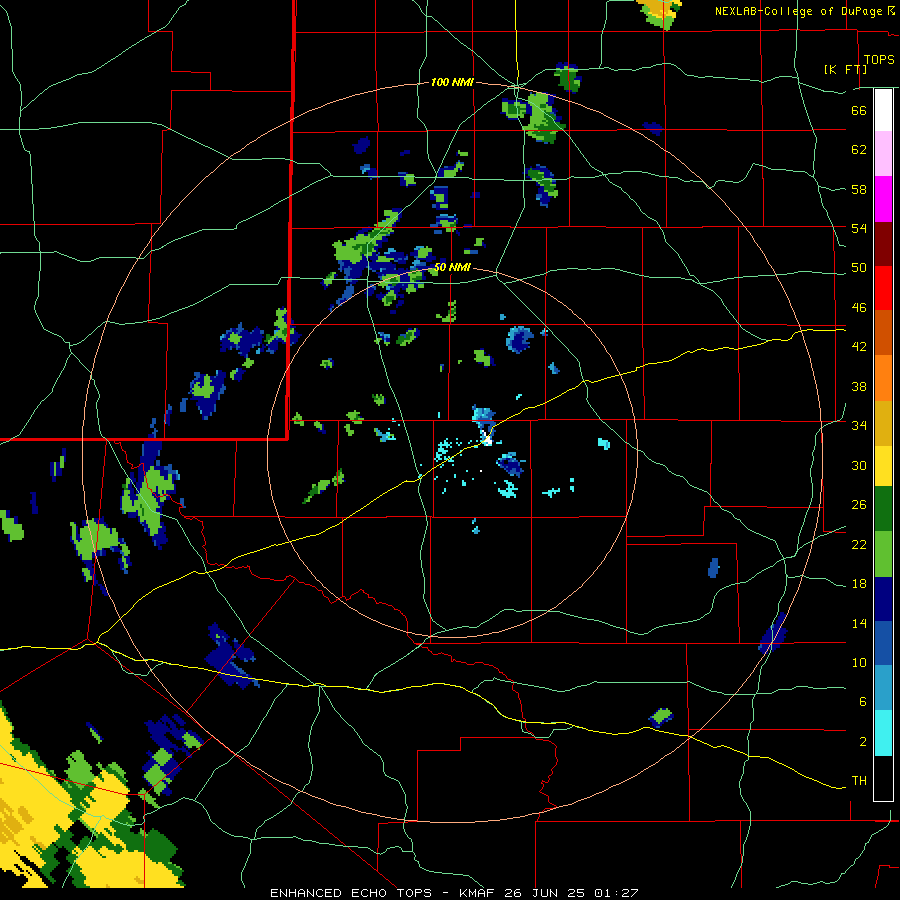Click the 42 legend value
This screenshot has height=900, width=900.
859,347
